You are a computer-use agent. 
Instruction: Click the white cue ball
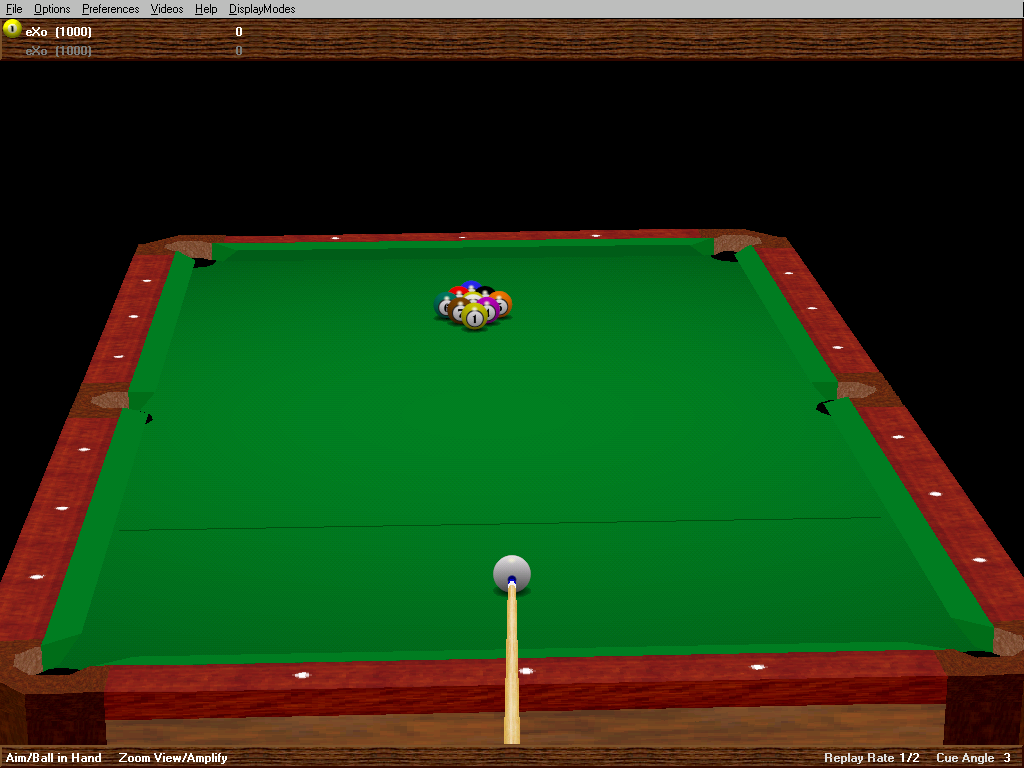tap(512, 573)
